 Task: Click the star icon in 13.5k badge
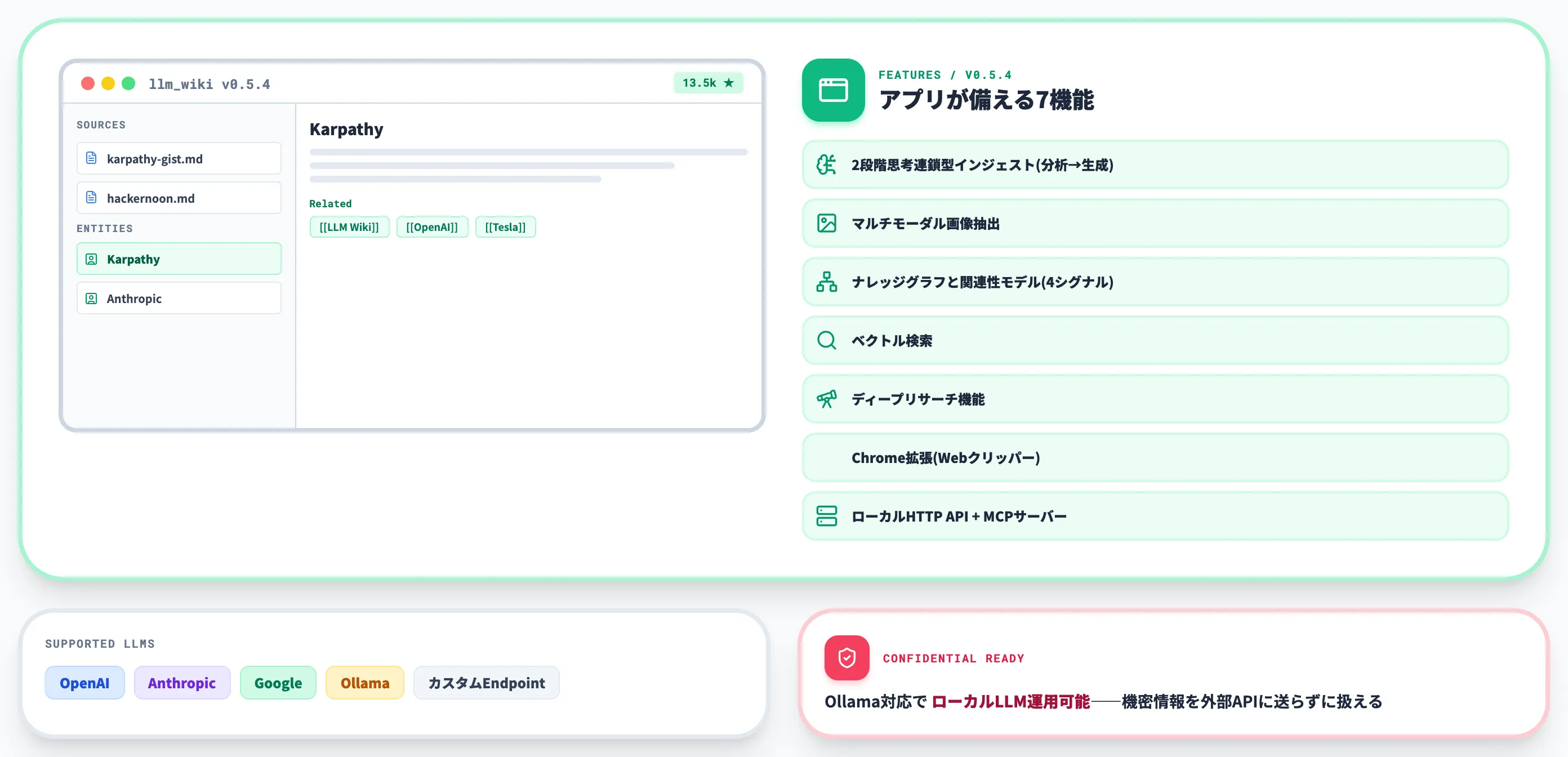point(729,82)
